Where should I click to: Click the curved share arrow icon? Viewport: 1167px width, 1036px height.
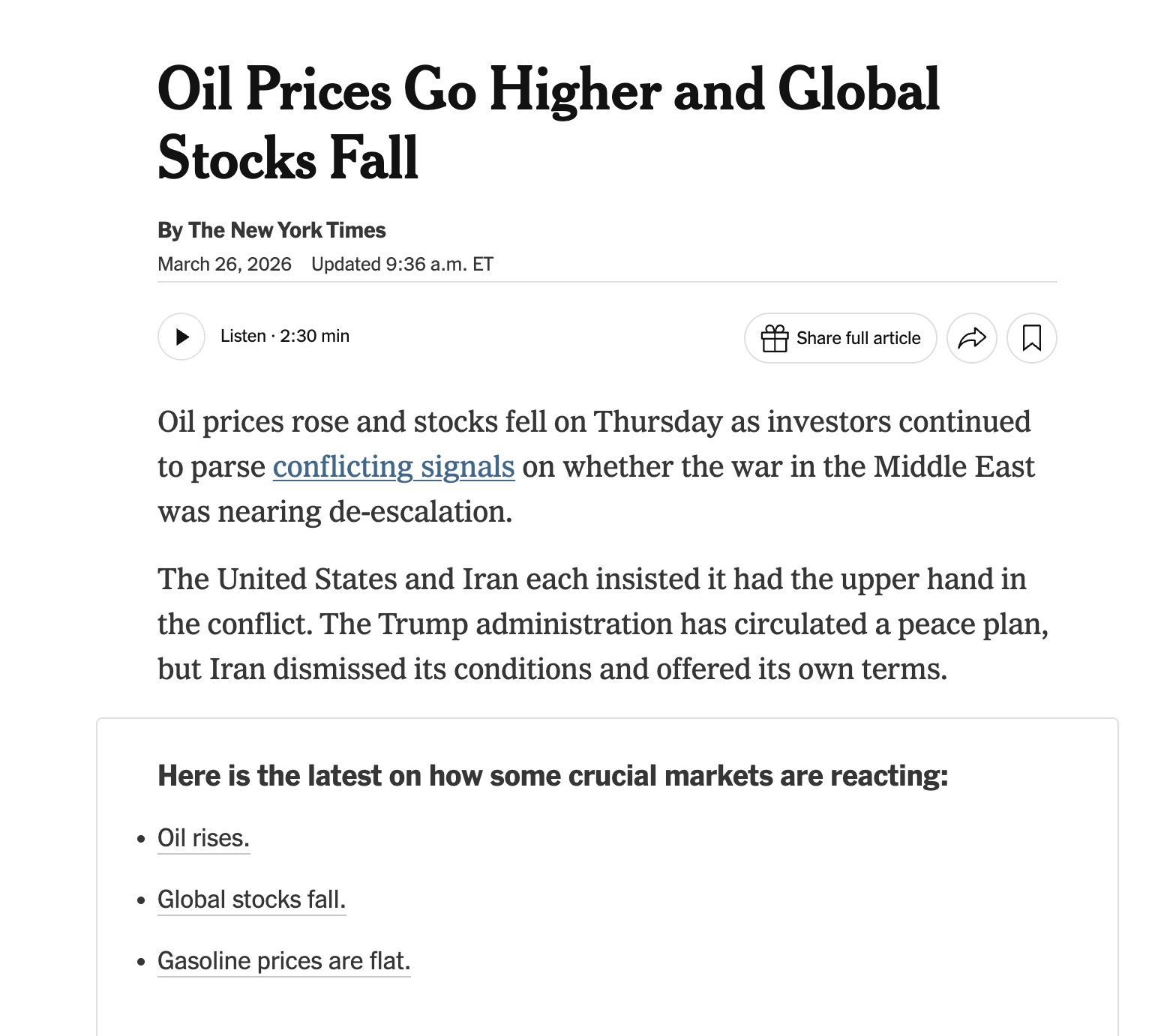point(972,338)
